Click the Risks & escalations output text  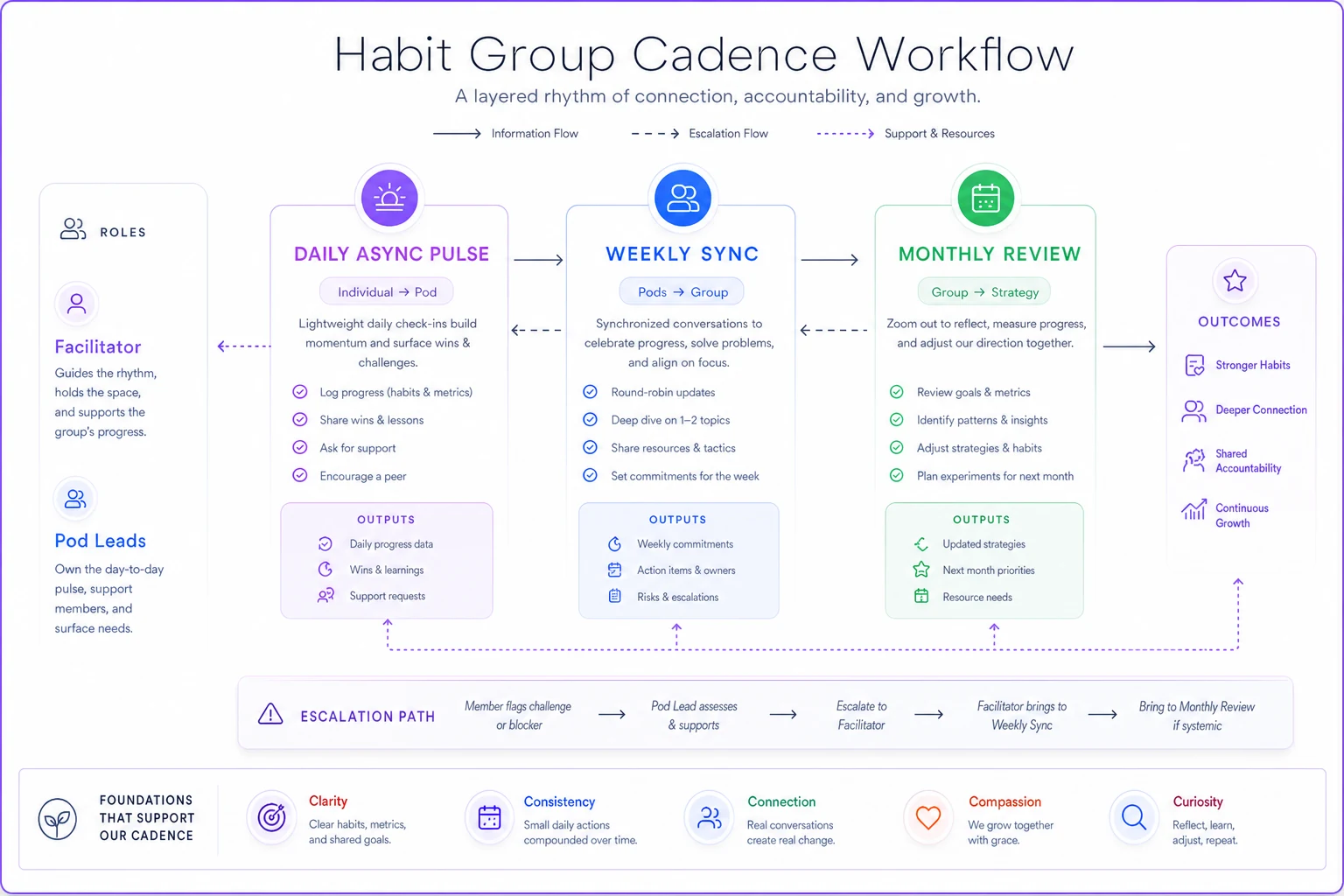click(678, 597)
